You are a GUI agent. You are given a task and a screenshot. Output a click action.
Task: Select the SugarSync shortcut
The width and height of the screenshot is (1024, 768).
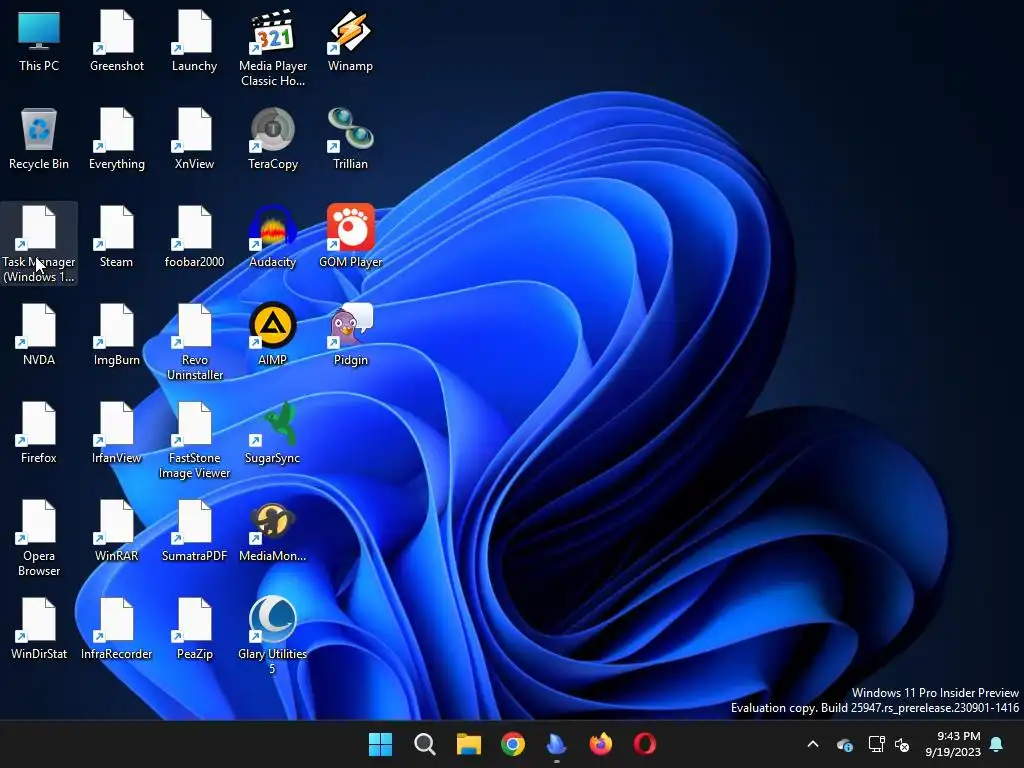pos(273,432)
